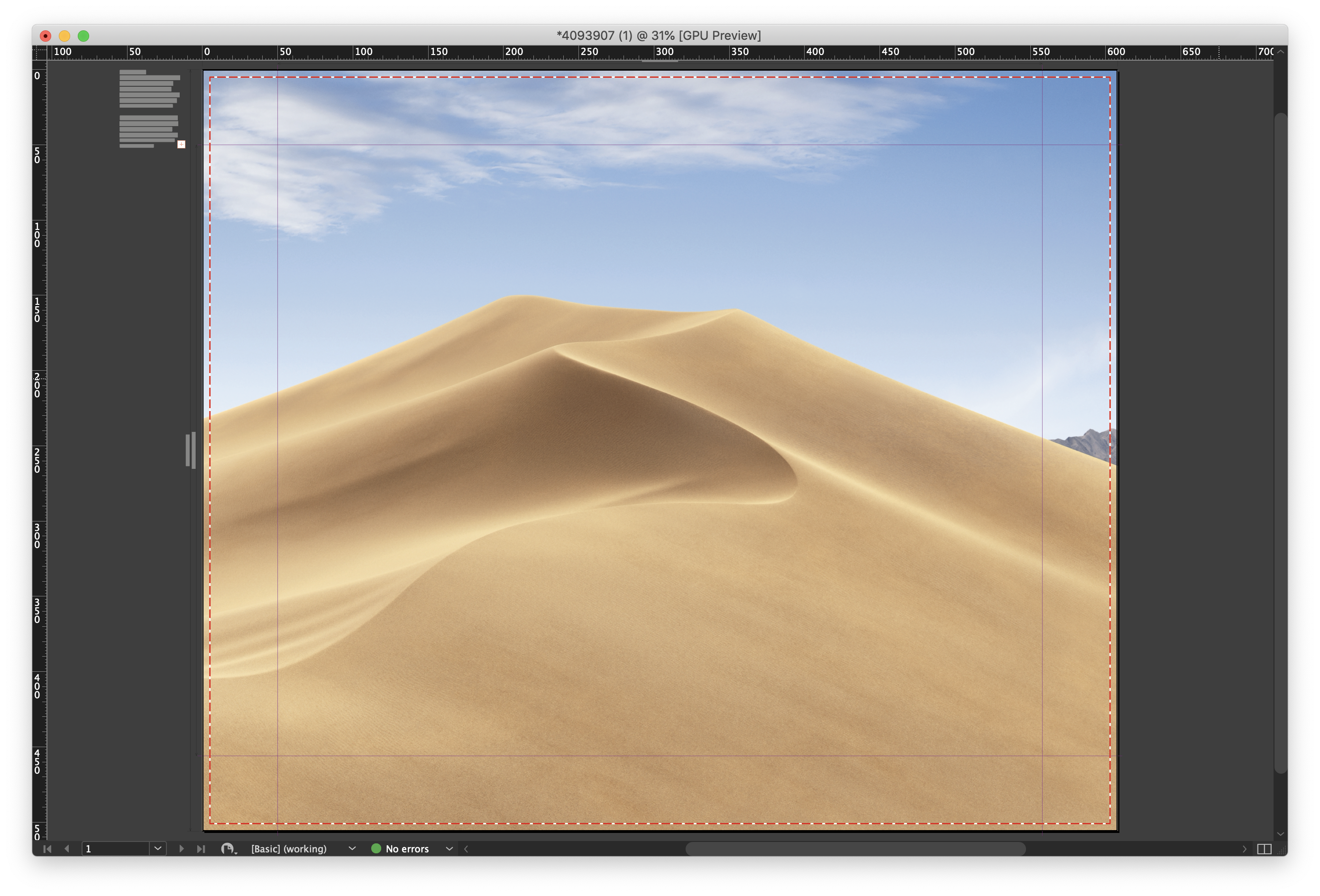1320x896 pixels.
Task: Open the preflight profile menu icon
Action: pos(228,848)
